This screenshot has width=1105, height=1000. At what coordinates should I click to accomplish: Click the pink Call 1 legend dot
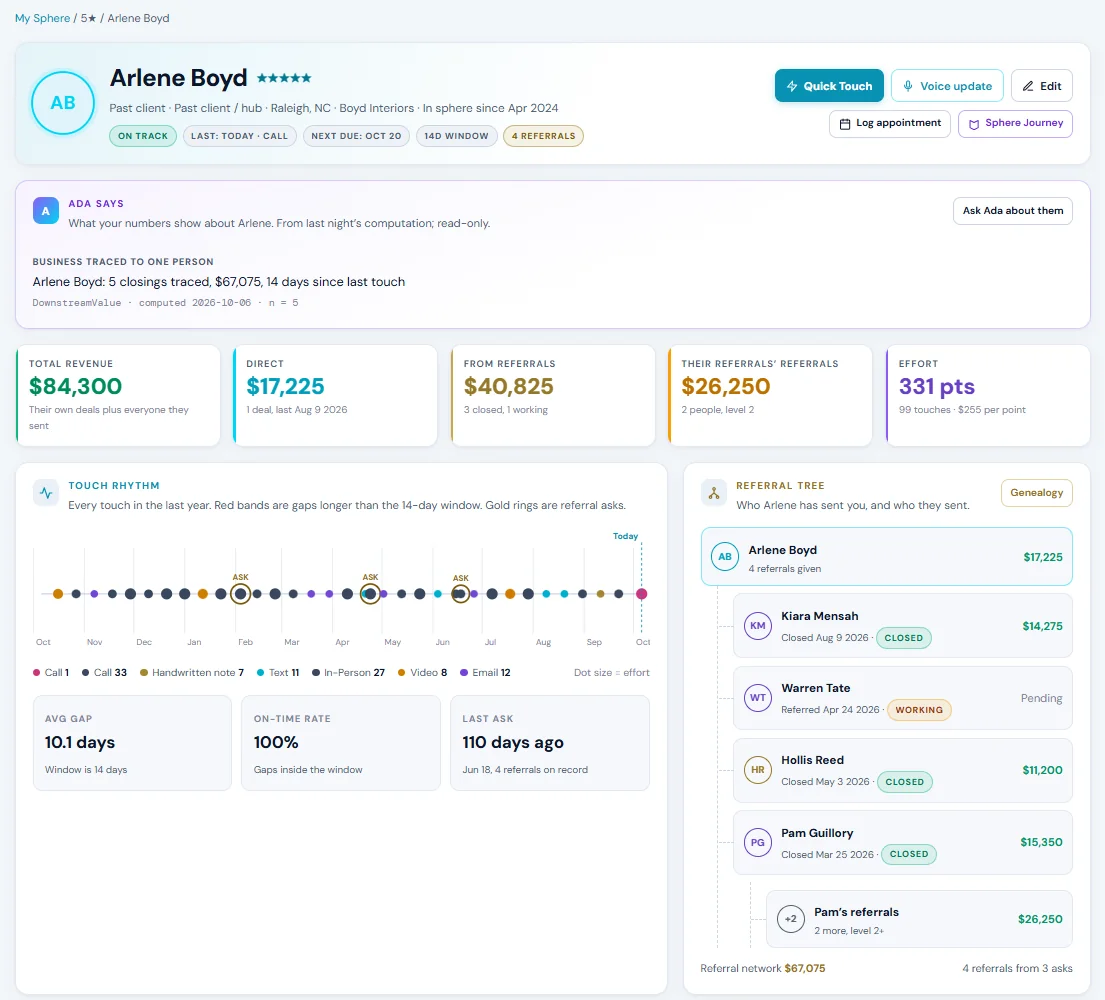[37, 672]
